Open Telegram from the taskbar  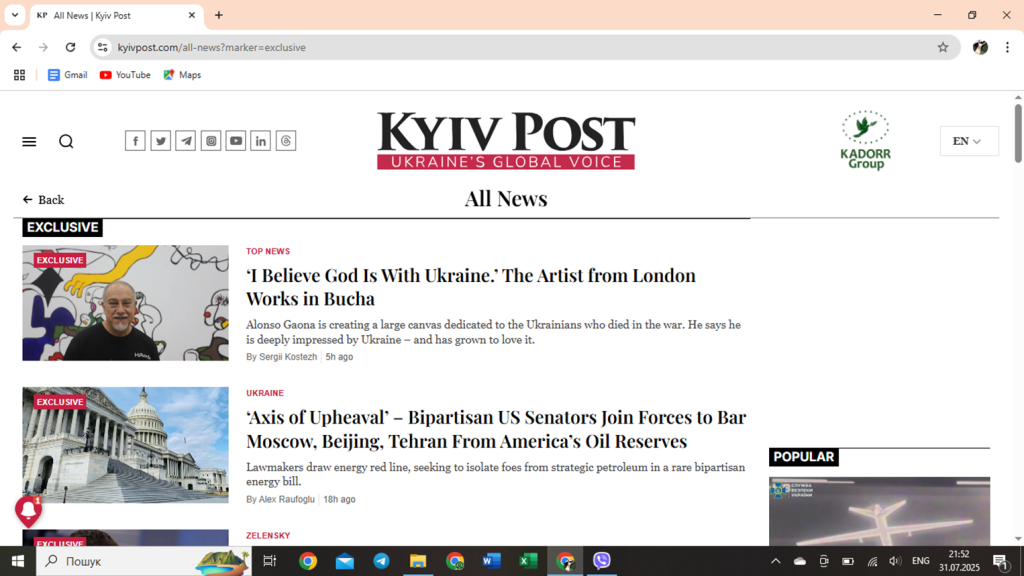pyautogui.click(x=381, y=561)
